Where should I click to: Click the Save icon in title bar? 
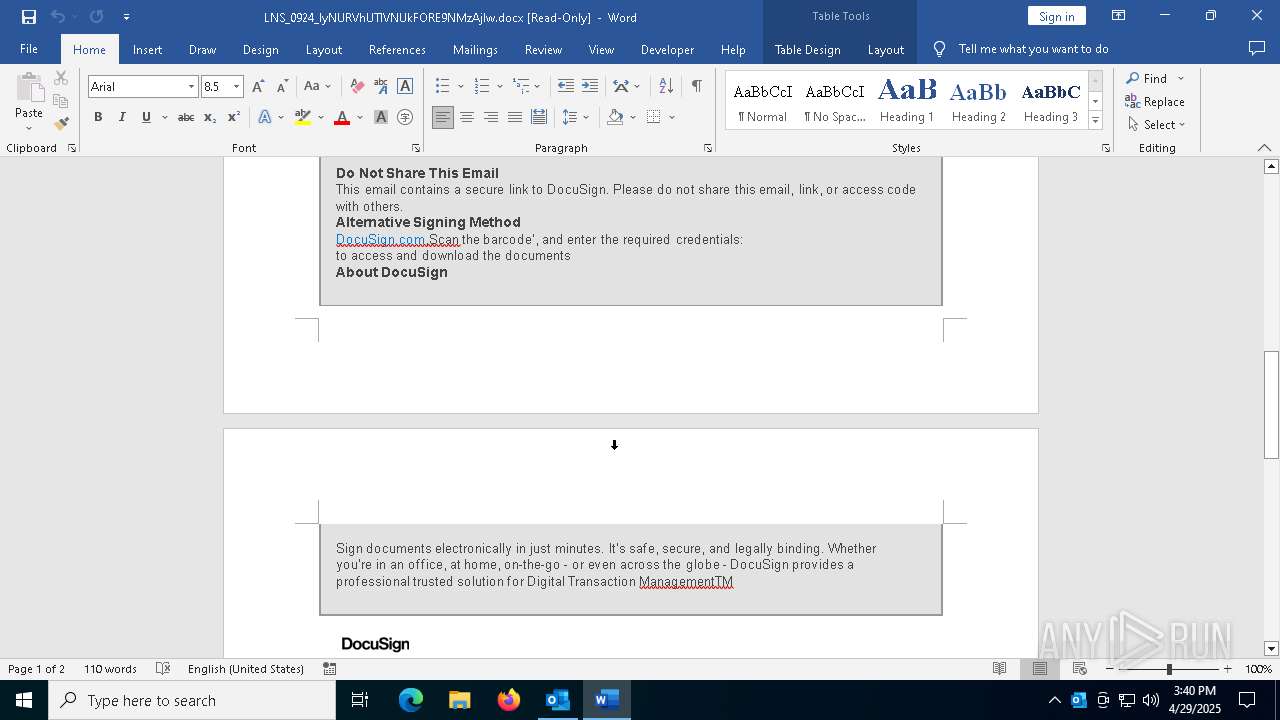click(29, 17)
